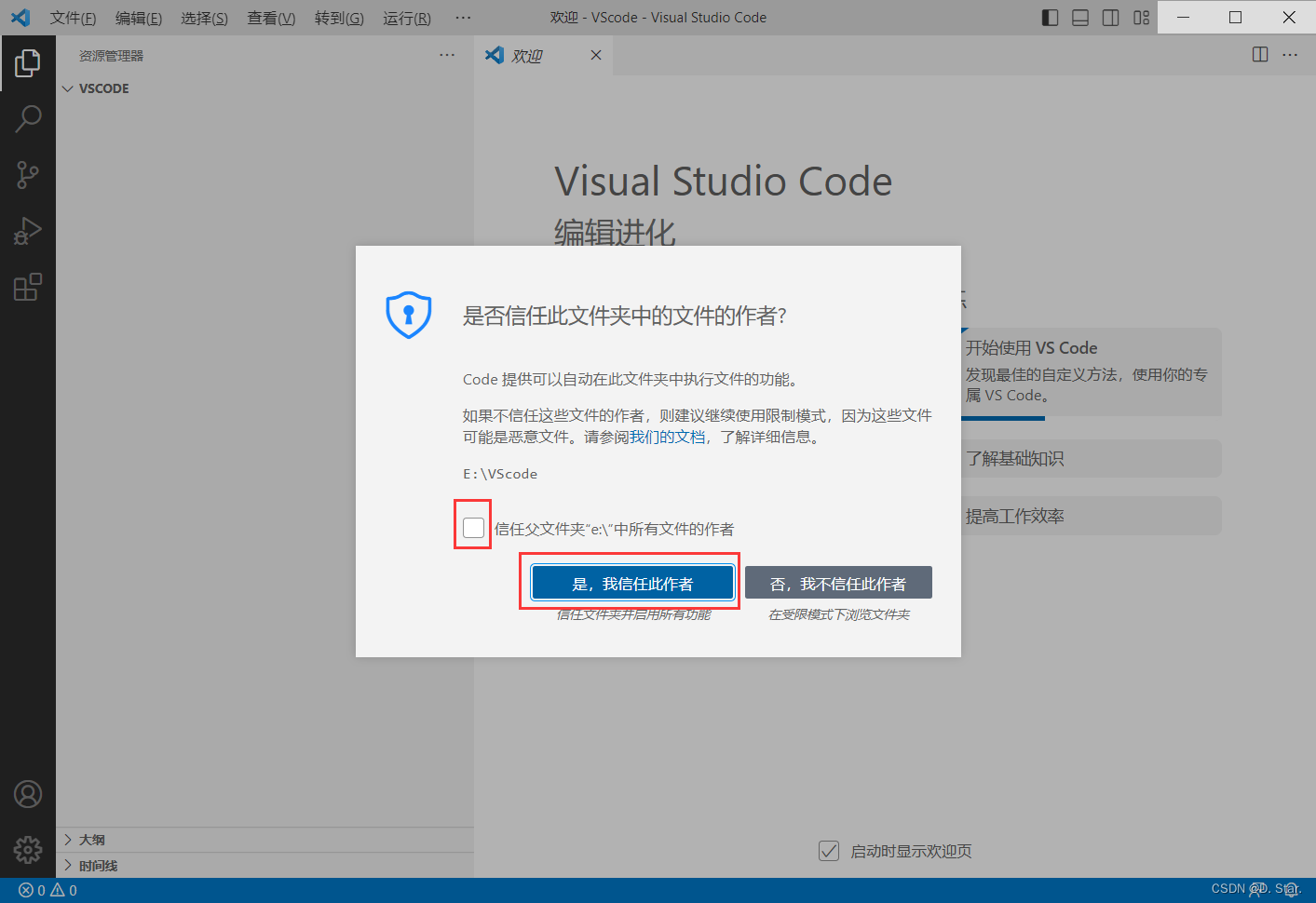Viewport: 1316px width, 903px height.
Task: Open the 选择(S) menu
Action: coord(204,18)
